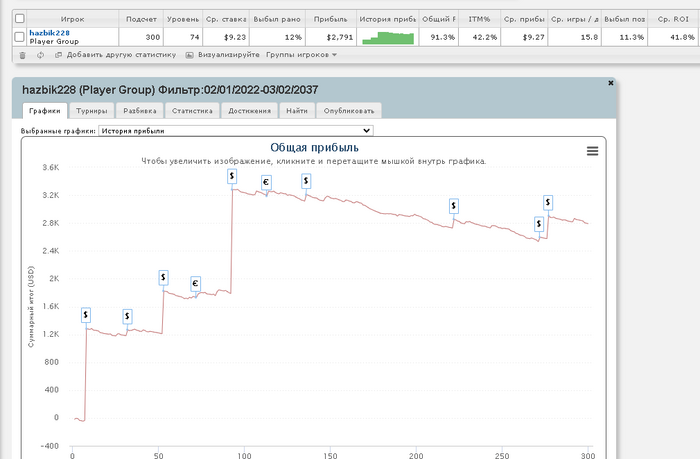700x459 pixels.
Task: Click the euro marker near the 1.8K level
Action: [195, 284]
